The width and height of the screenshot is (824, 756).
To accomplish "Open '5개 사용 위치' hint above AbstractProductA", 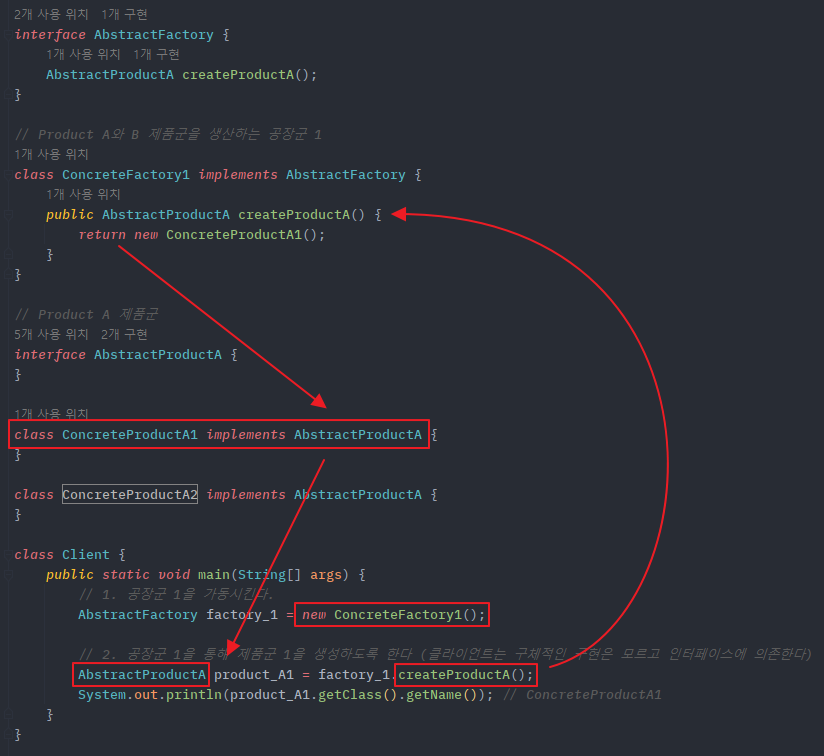I will tap(51, 334).
